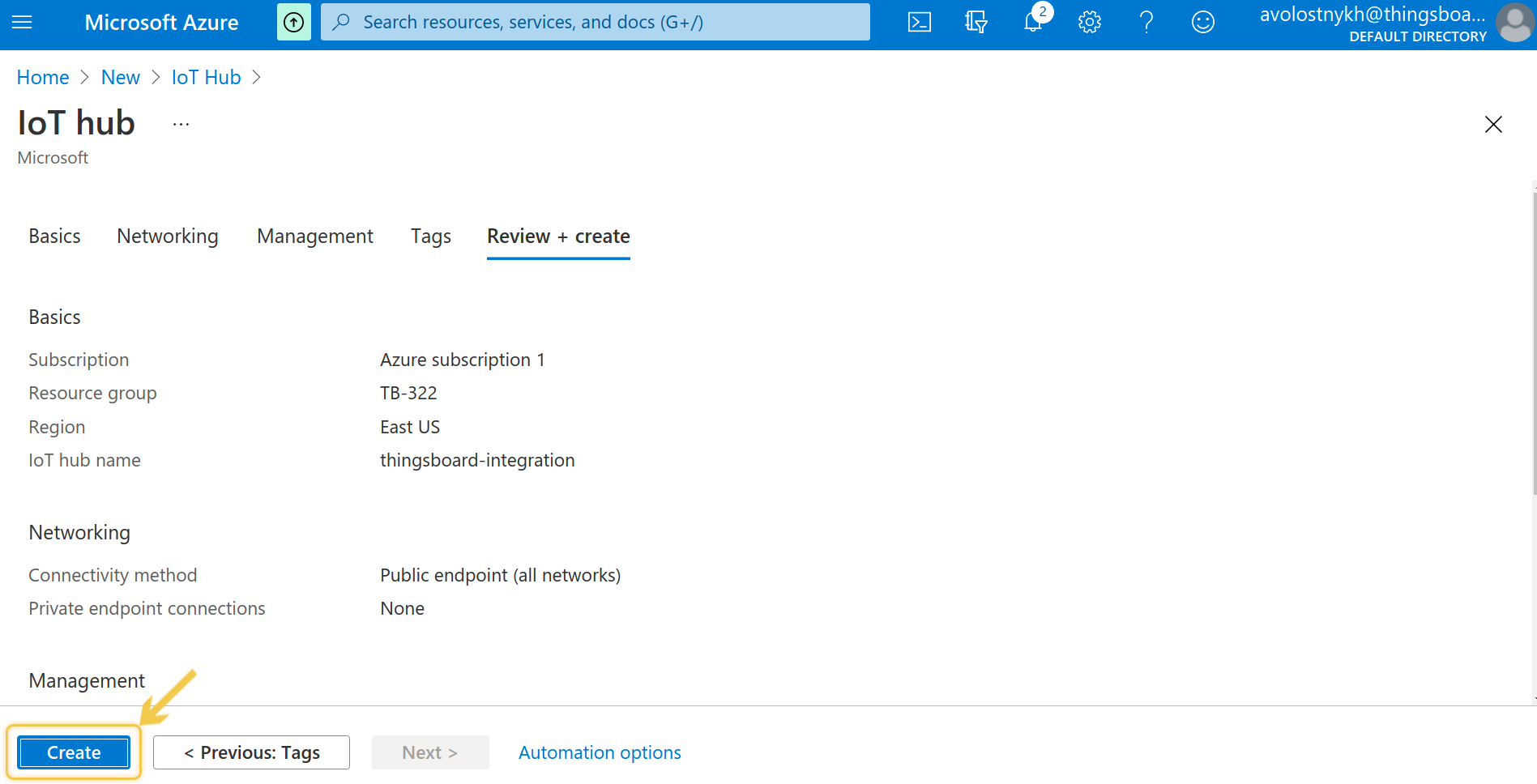Click the Azure subscription 1 value
Viewport: 1537px width, 784px height.
coord(463,360)
